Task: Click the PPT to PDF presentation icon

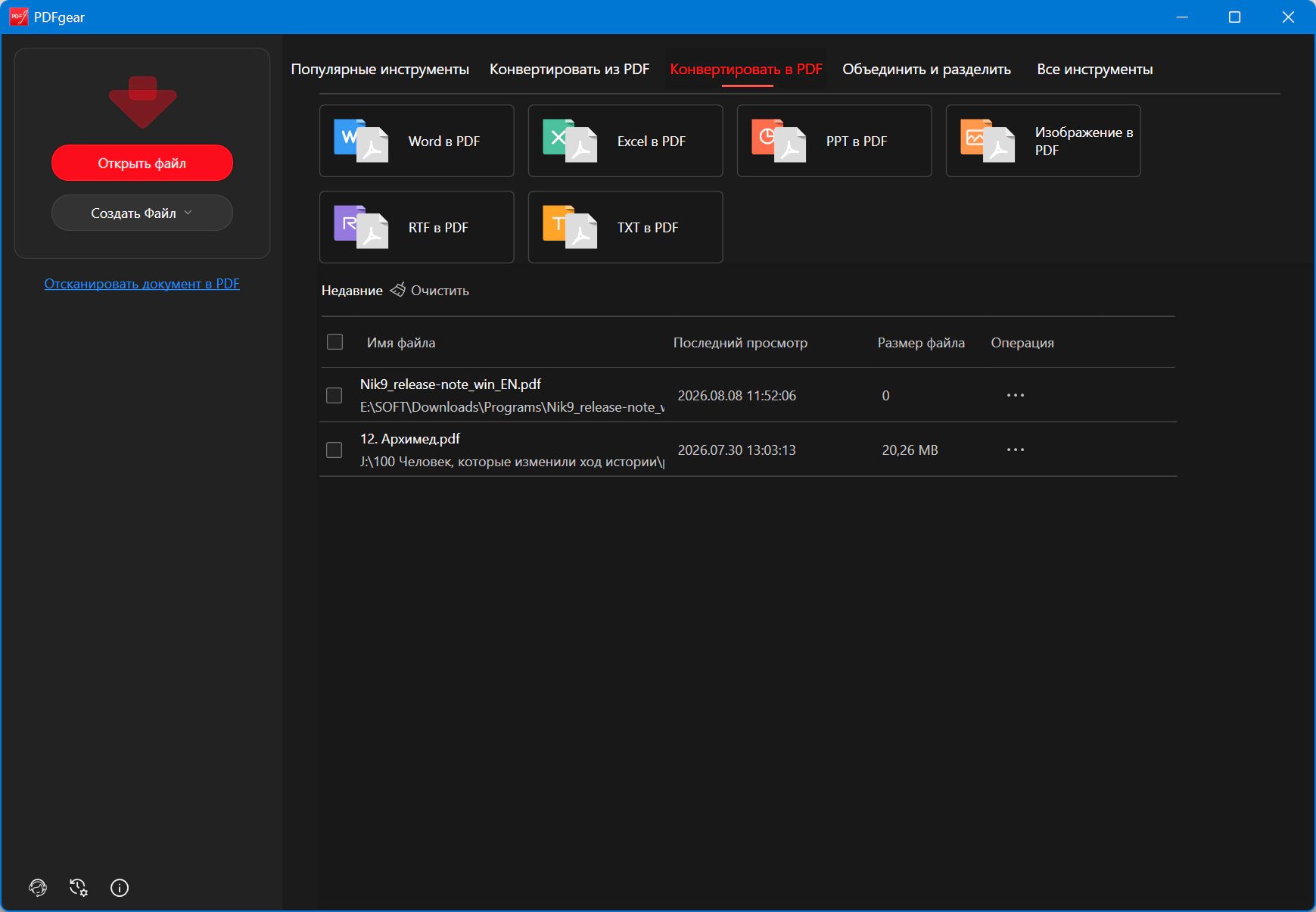Action: click(779, 141)
